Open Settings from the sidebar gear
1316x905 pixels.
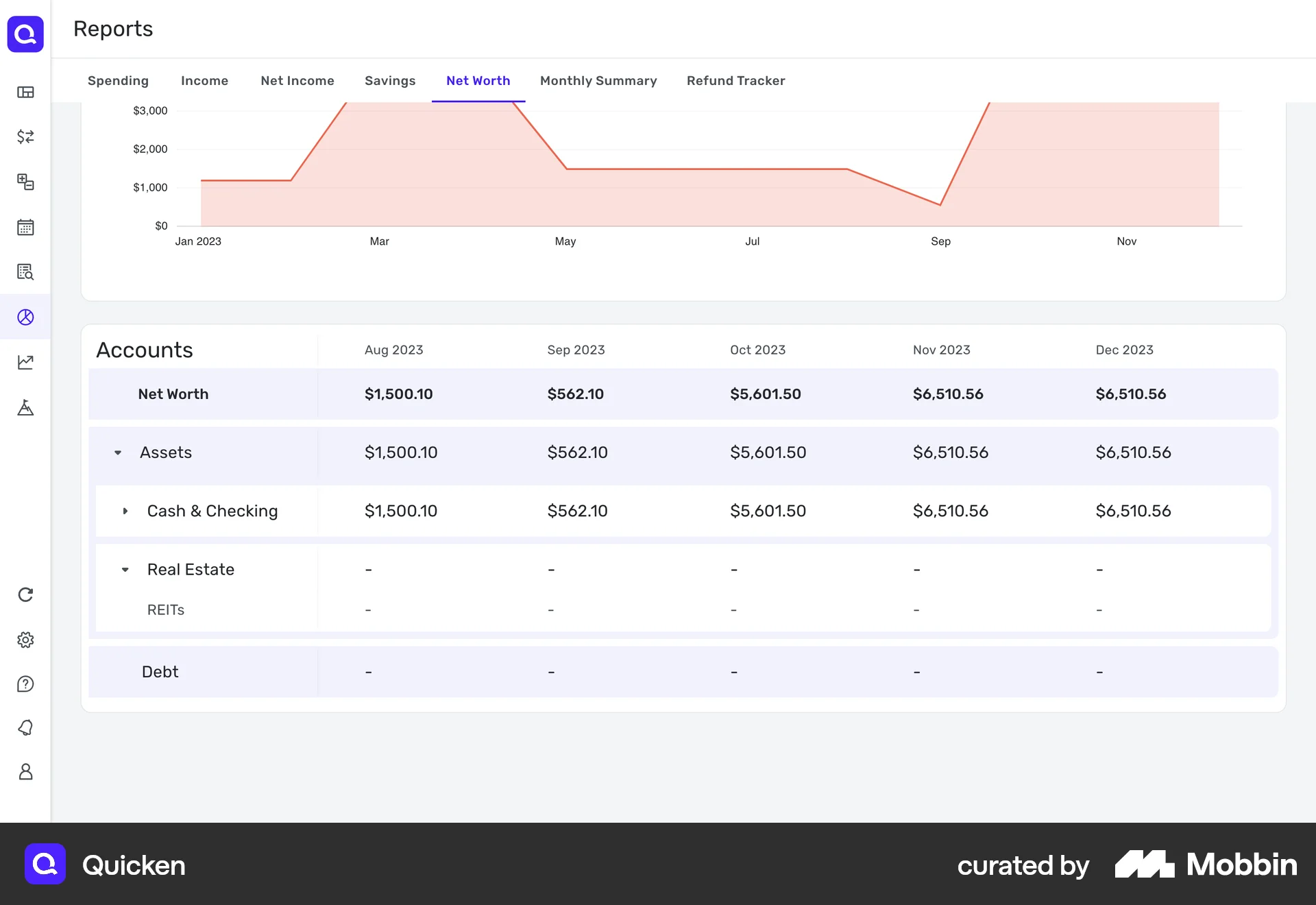pos(25,640)
